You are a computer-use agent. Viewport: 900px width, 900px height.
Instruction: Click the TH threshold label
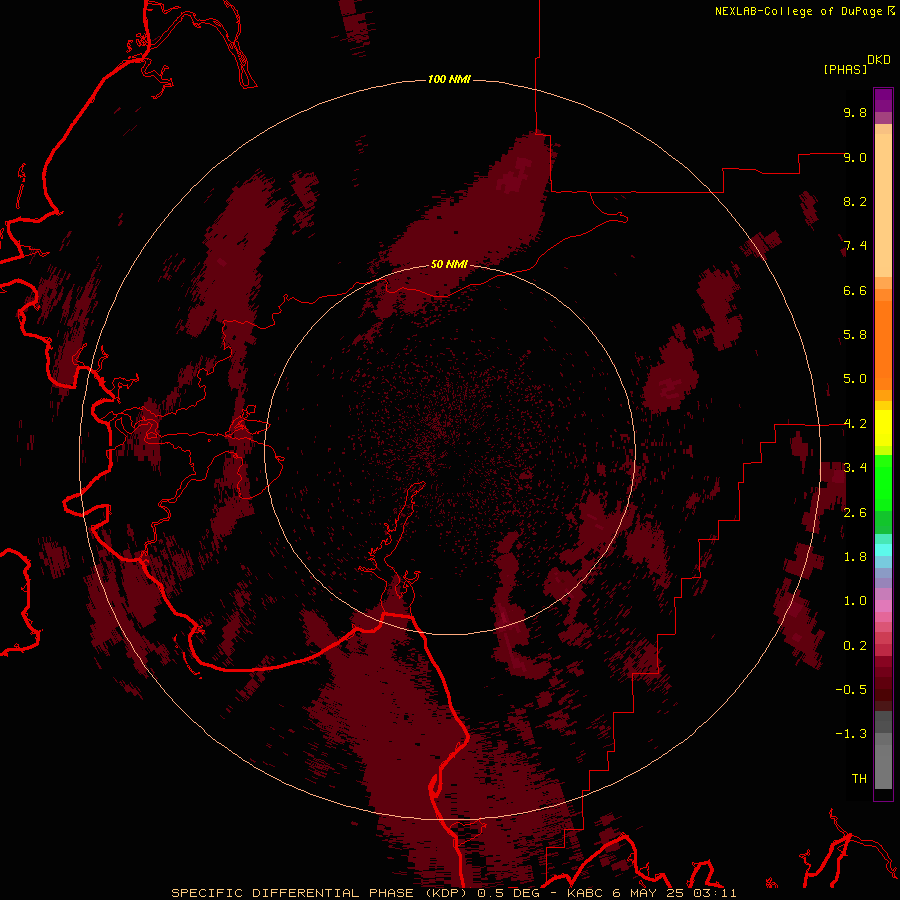(x=859, y=779)
